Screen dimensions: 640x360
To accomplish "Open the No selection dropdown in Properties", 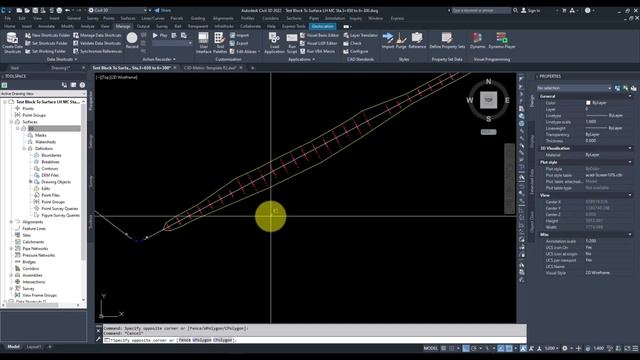I will pos(574,88).
